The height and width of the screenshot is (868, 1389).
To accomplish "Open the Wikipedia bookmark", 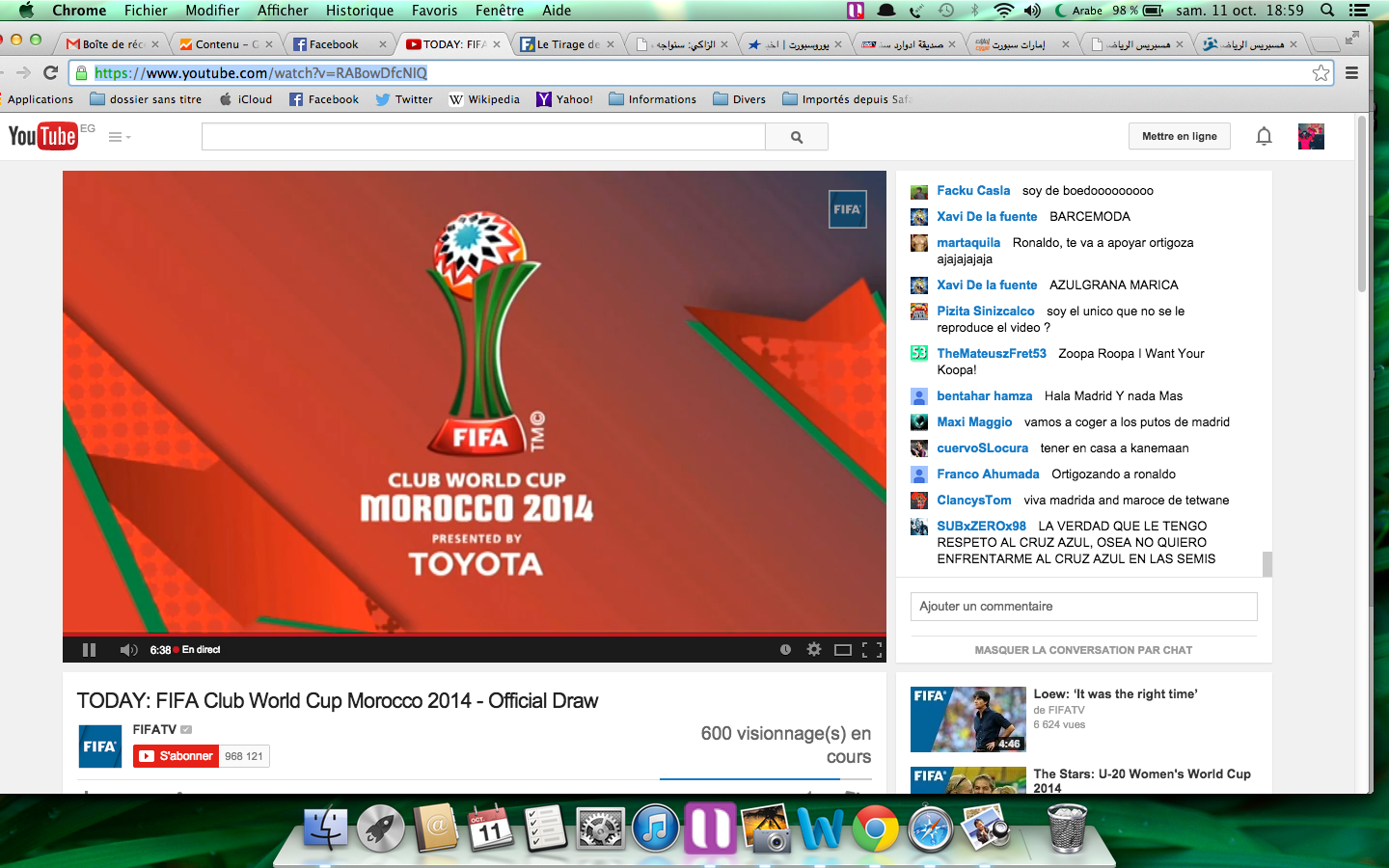I will click(x=484, y=99).
